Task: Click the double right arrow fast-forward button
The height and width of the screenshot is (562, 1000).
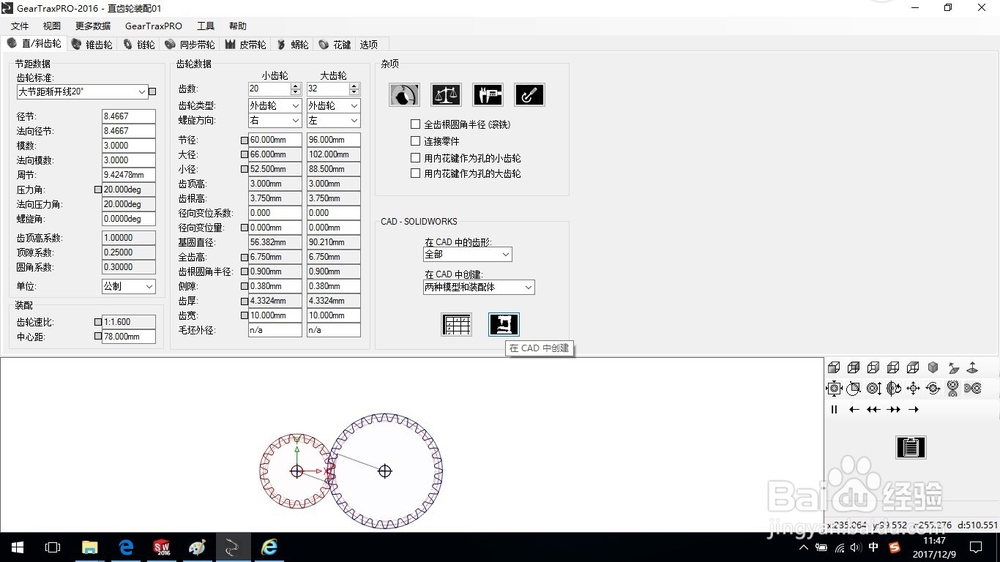Action: (x=893, y=410)
